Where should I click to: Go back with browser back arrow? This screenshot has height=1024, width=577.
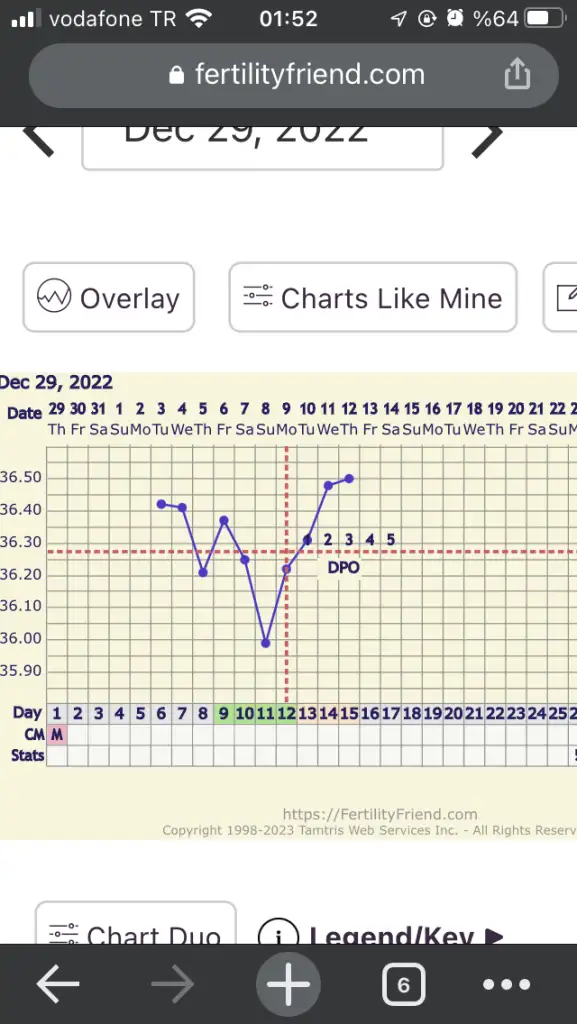pyautogui.click(x=57, y=984)
